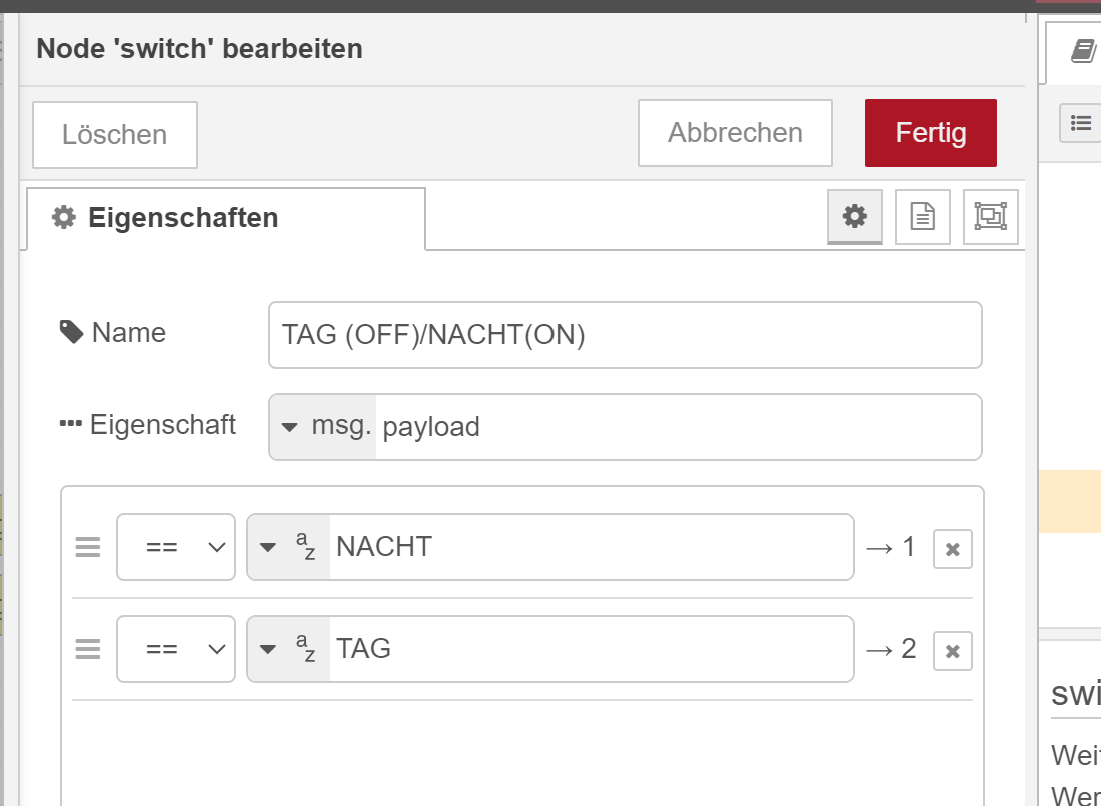Viewport: 1102px width, 806px height.
Task: Grab drag handle of NACHT rule
Action: [x=88, y=547]
